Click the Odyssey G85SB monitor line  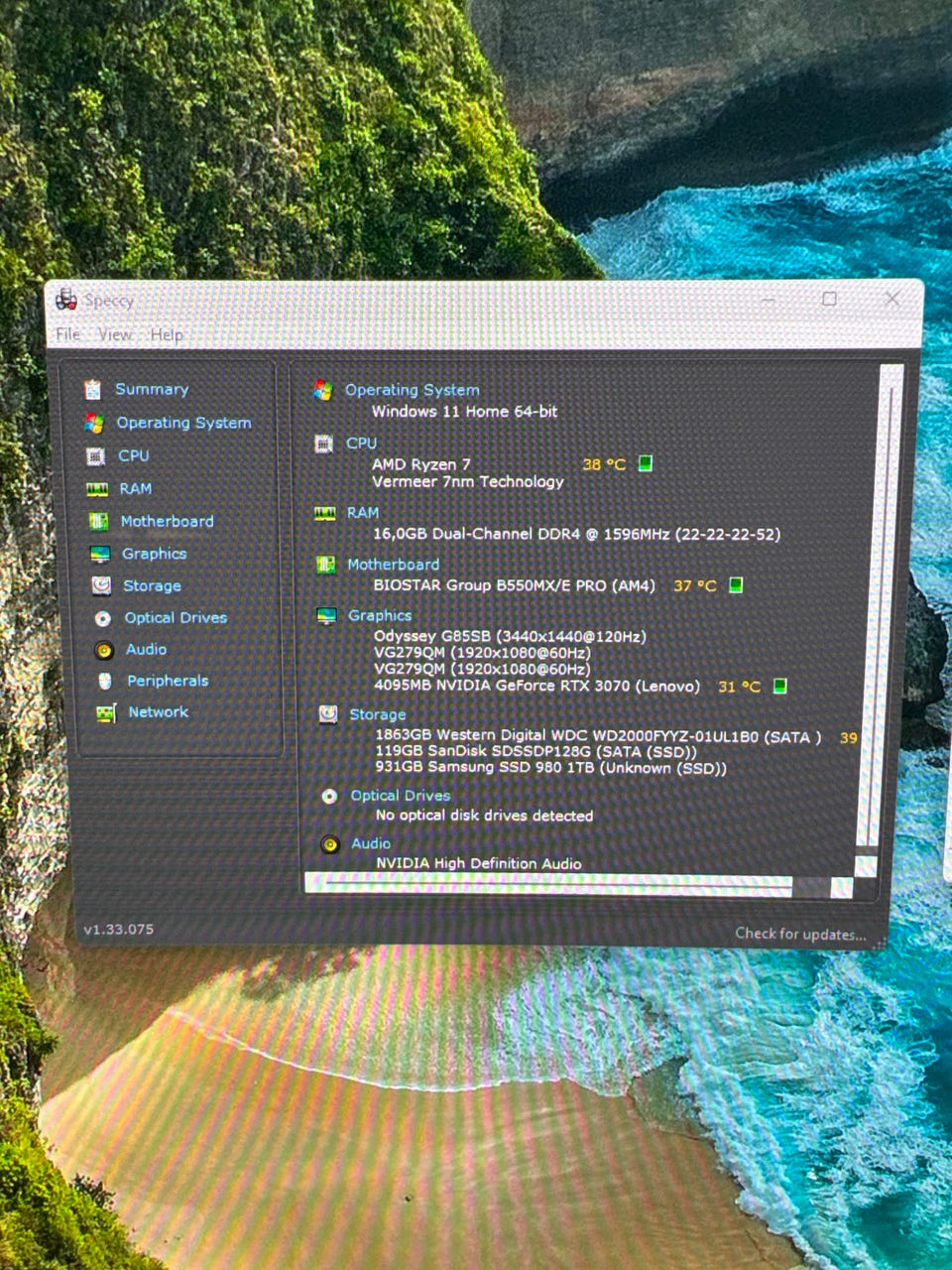point(510,636)
